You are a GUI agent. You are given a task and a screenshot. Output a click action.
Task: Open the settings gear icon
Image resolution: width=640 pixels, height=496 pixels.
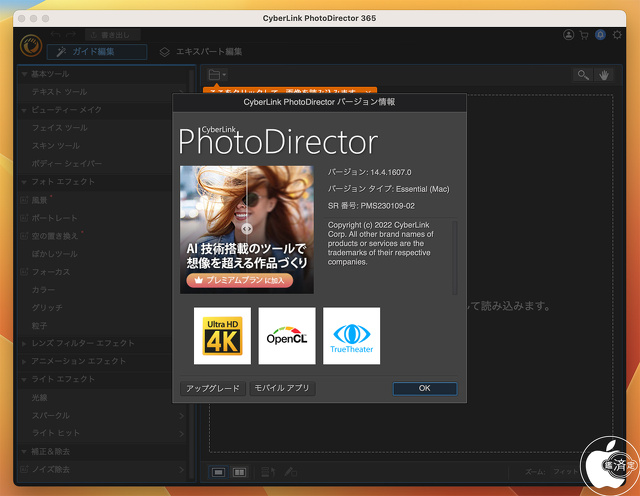(617, 35)
